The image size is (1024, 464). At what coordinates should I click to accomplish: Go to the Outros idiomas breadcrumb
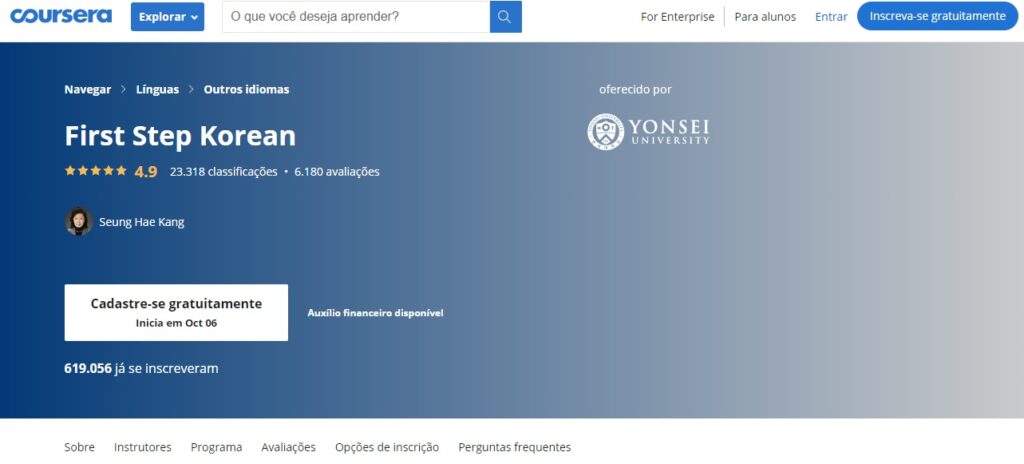tap(246, 90)
